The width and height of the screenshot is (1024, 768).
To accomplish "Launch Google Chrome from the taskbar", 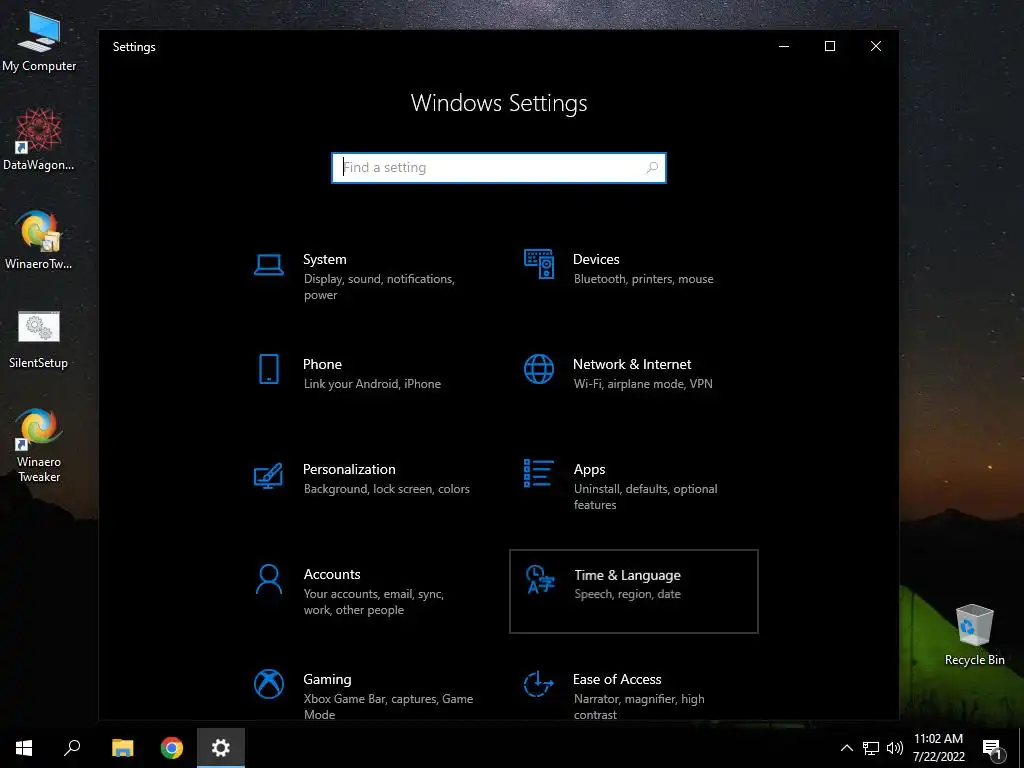I will (172, 748).
